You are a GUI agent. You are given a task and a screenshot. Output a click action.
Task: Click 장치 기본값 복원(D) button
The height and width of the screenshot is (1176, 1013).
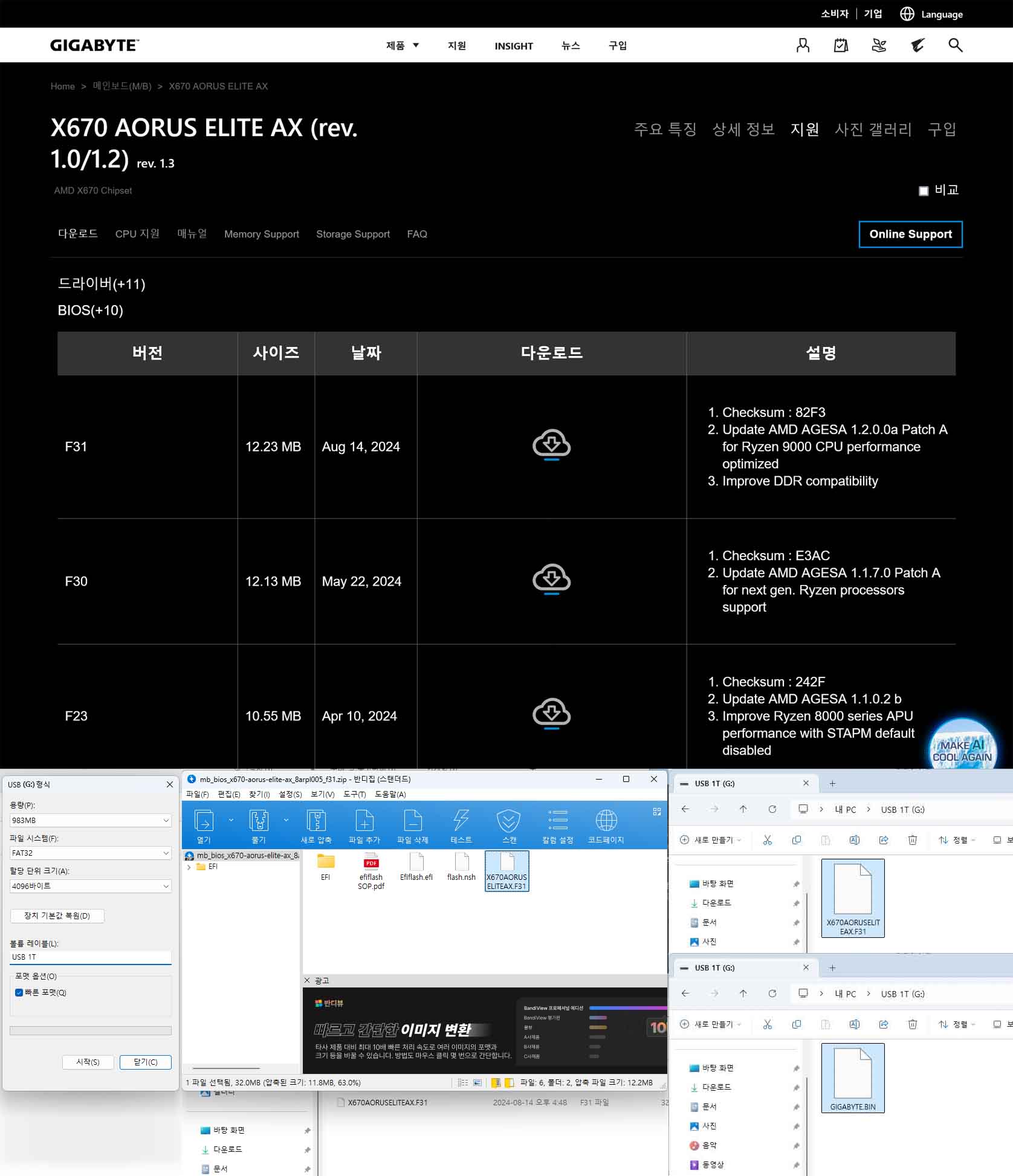pos(57,916)
